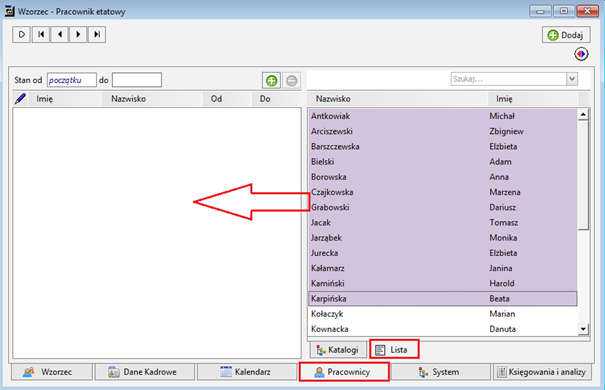Select the Czajkowska row
This screenshot has height=390, width=605.
click(x=443, y=192)
